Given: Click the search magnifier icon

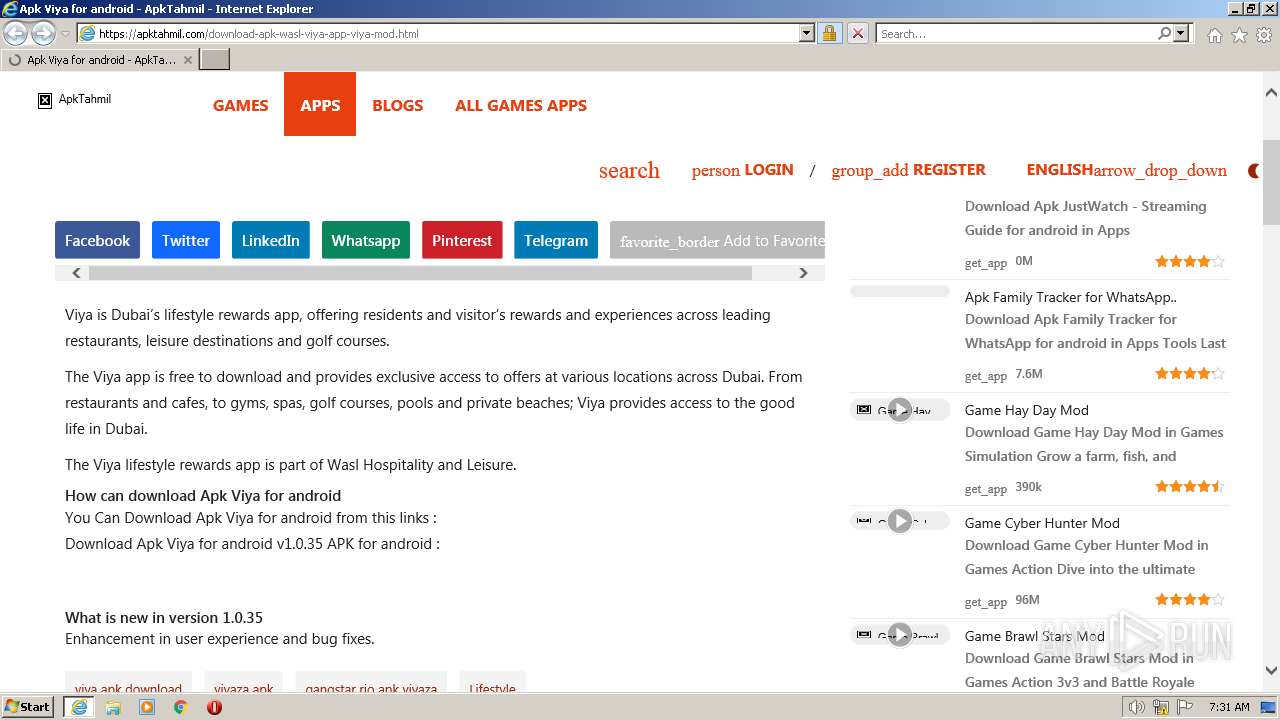Looking at the screenshot, I should tap(1164, 34).
